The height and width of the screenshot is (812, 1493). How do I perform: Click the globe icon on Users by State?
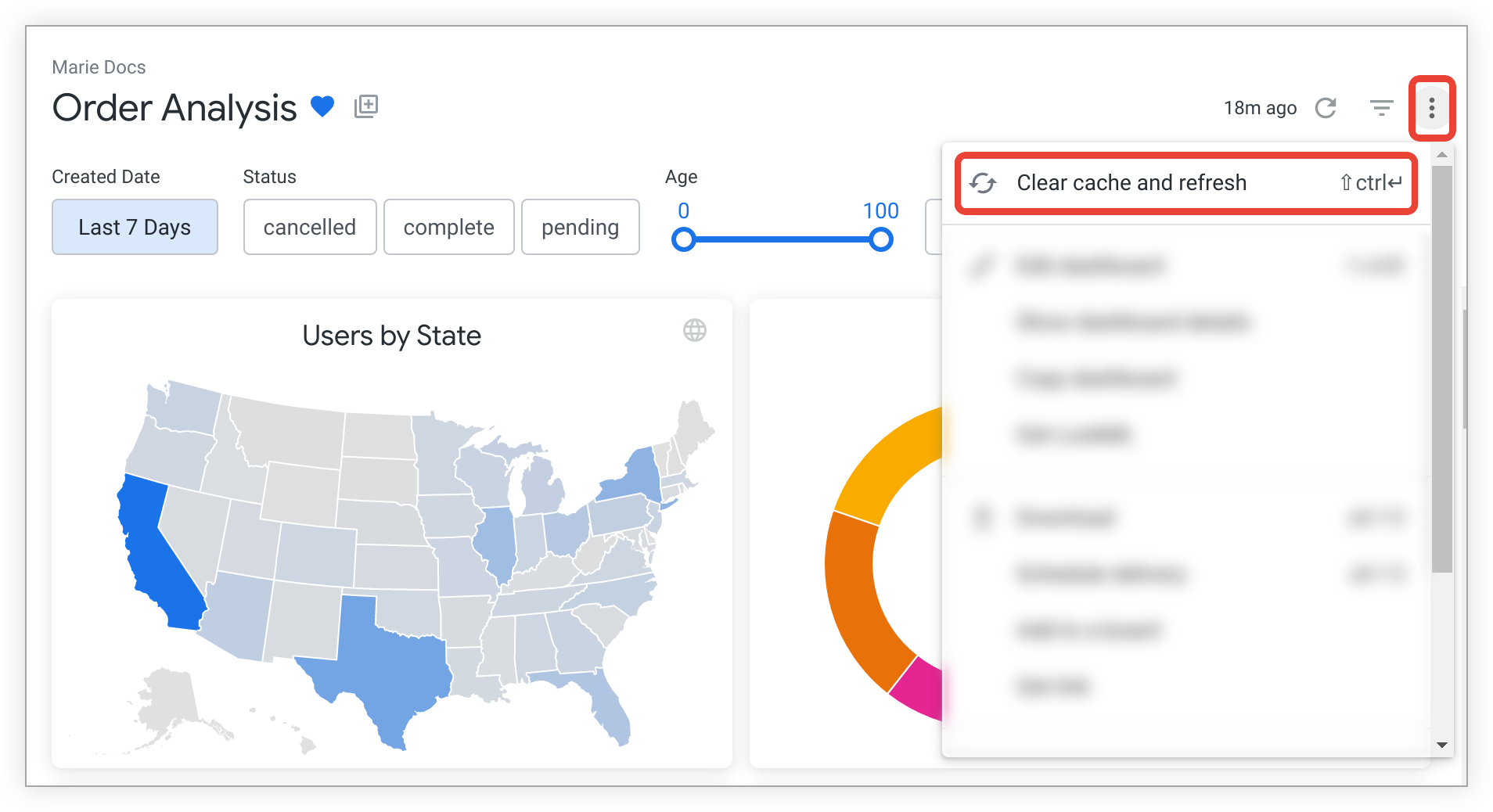694,330
